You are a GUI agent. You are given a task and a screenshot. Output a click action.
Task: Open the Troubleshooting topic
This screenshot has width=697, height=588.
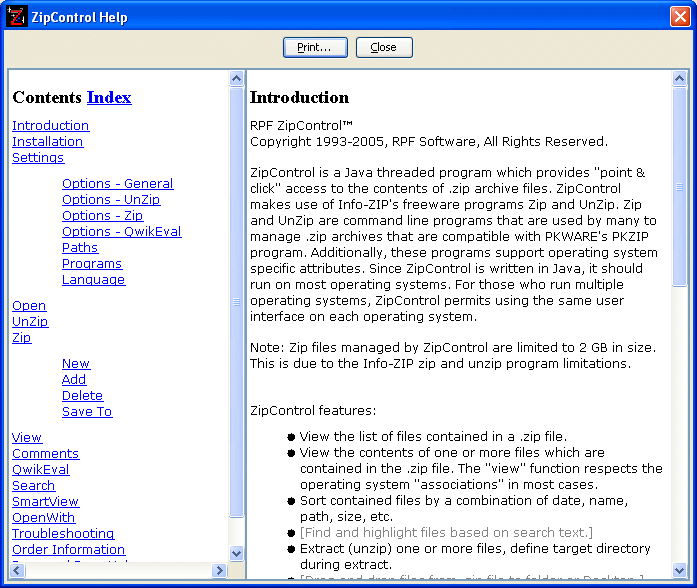(63, 534)
